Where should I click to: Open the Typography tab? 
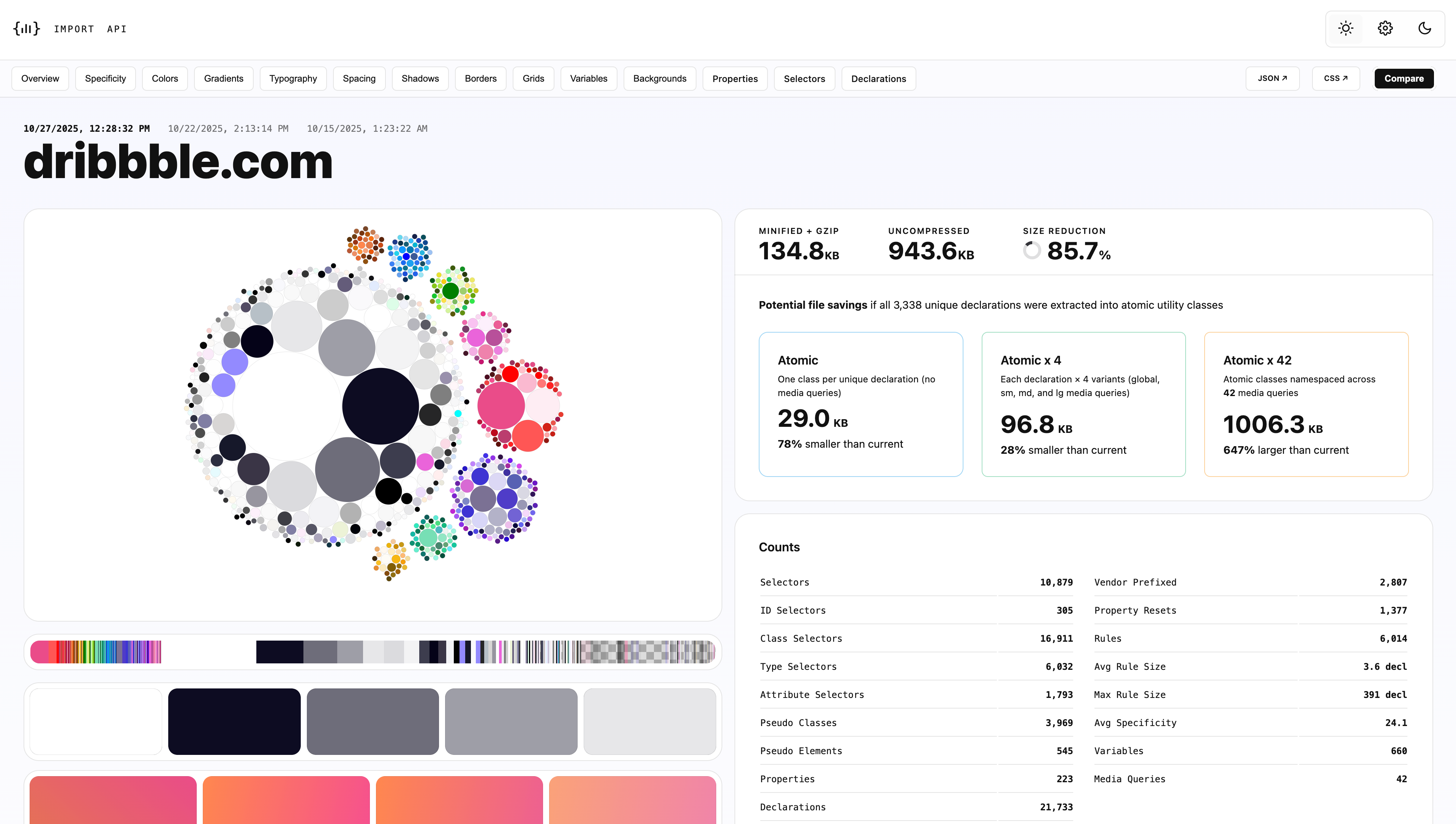(x=293, y=79)
